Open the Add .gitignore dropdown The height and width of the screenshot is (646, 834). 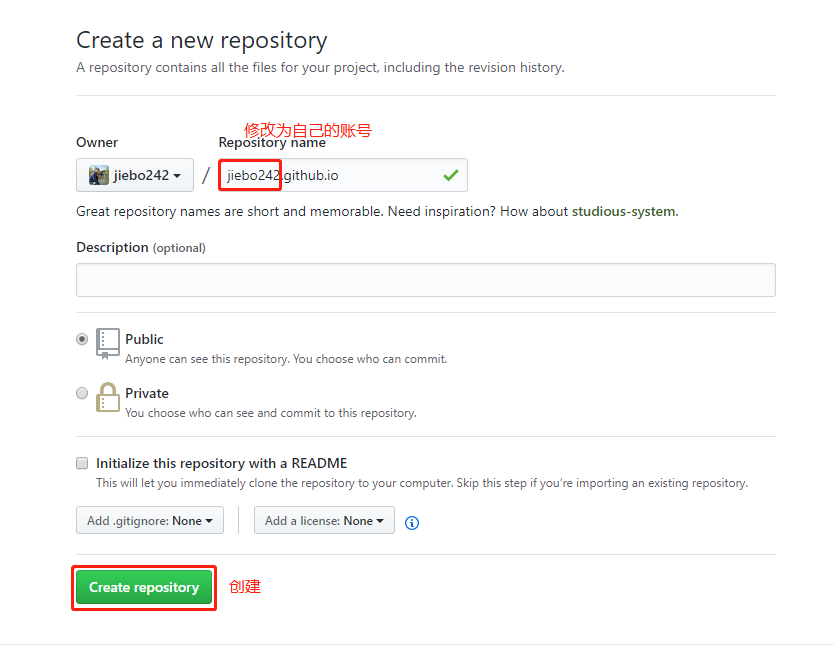pyautogui.click(x=149, y=520)
